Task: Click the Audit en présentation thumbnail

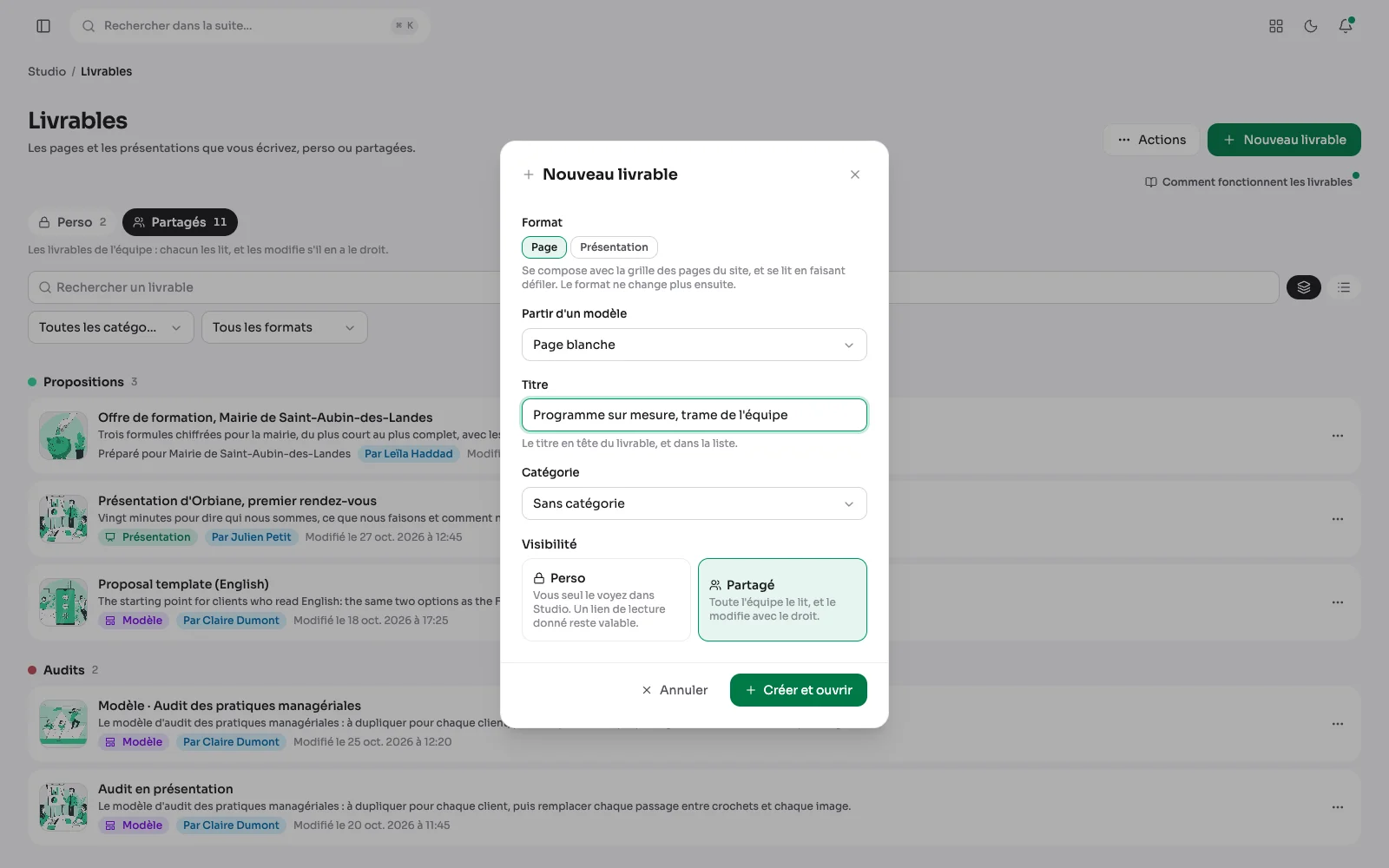Action: pyautogui.click(x=63, y=807)
